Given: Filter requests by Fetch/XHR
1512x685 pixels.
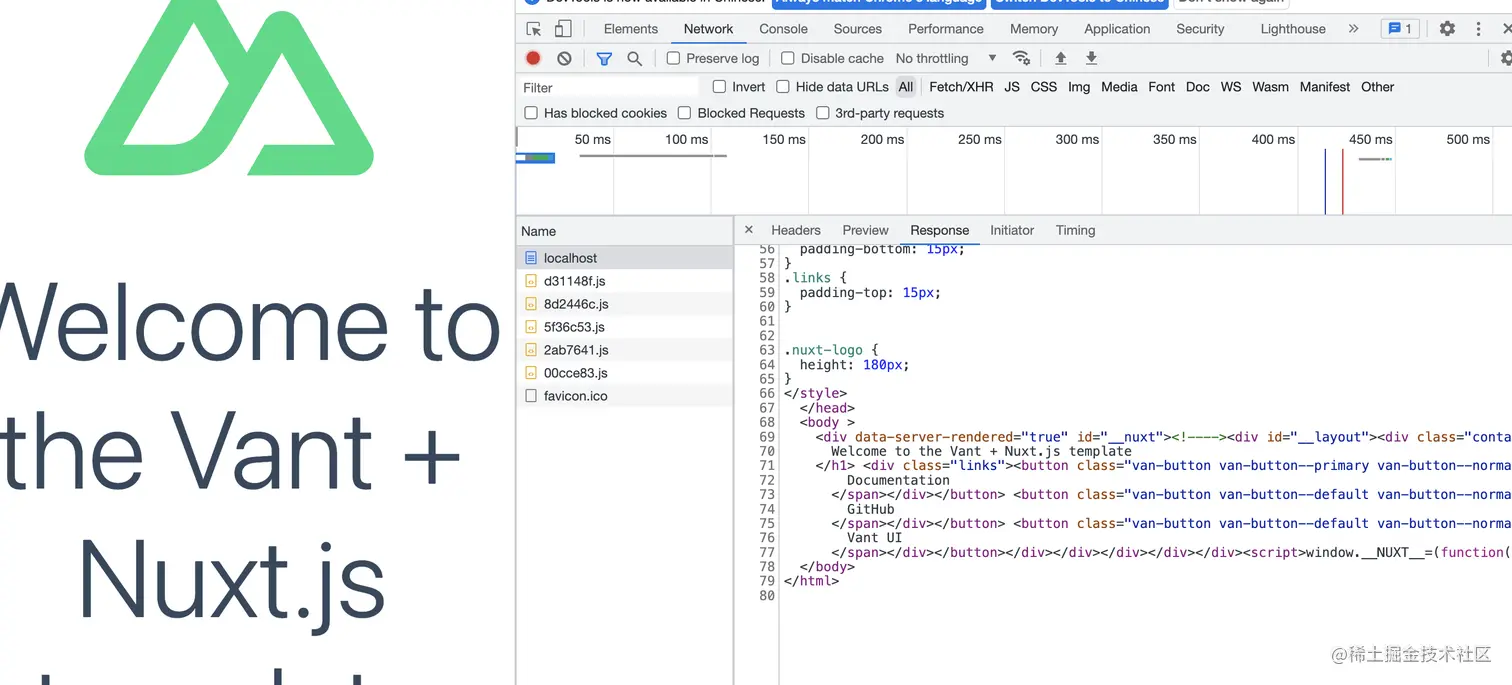Looking at the screenshot, I should [x=961, y=87].
